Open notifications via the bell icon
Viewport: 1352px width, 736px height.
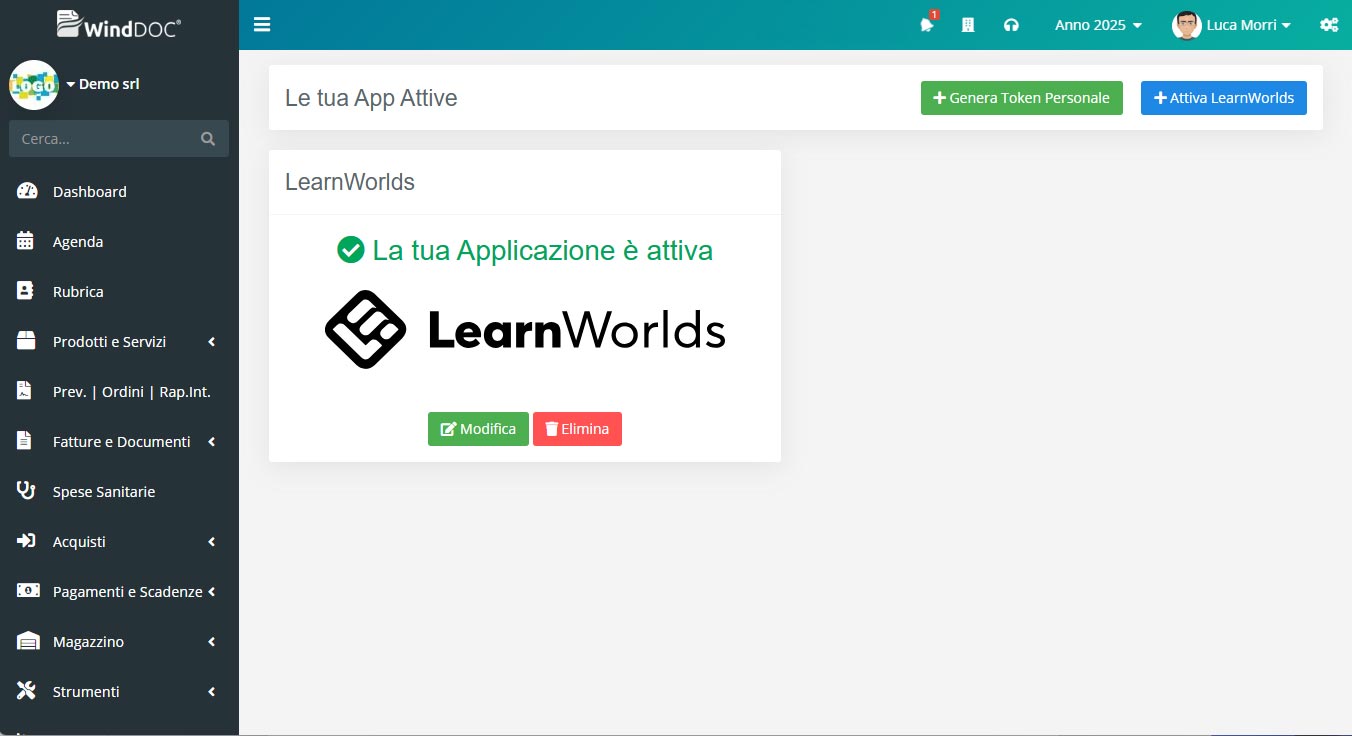(x=925, y=25)
